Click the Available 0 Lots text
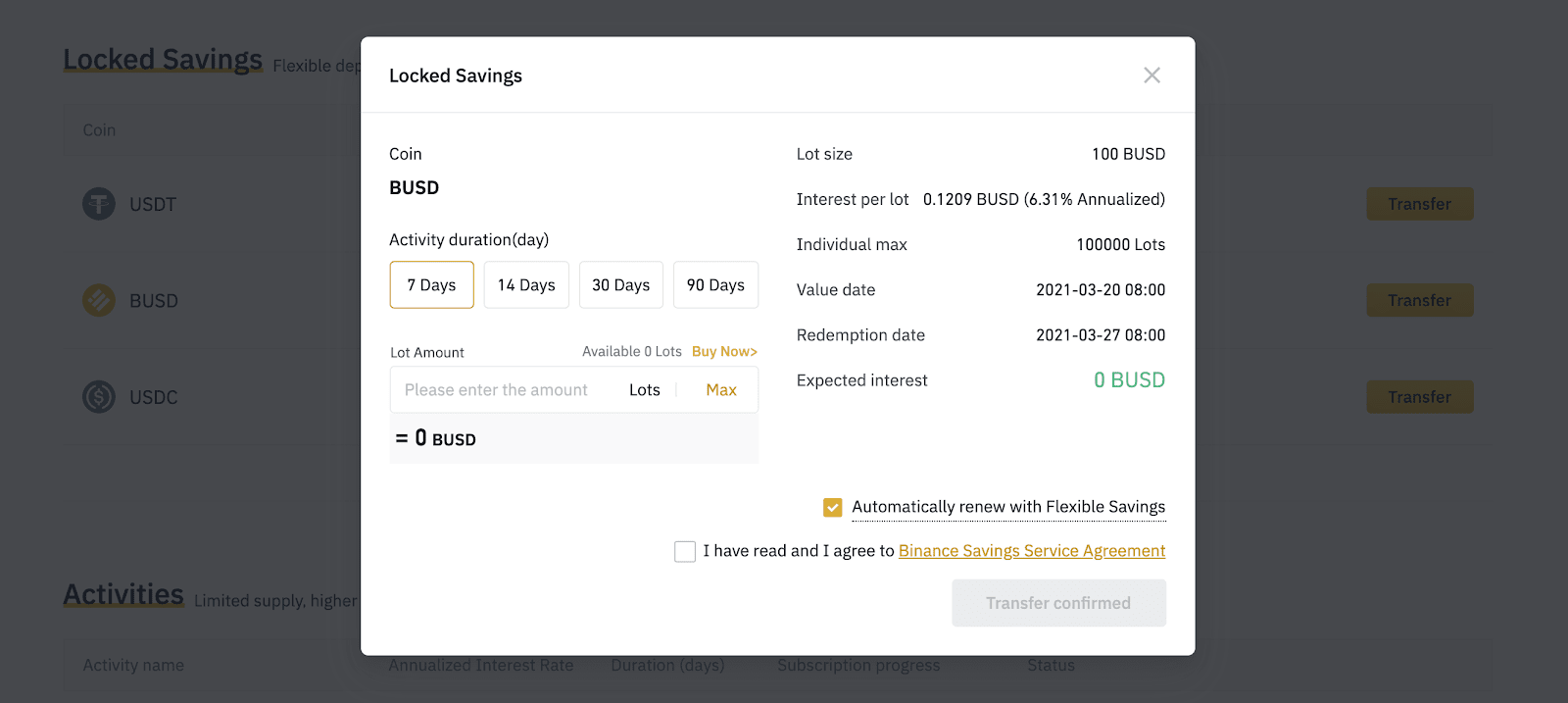The image size is (1568, 703). [x=632, y=351]
